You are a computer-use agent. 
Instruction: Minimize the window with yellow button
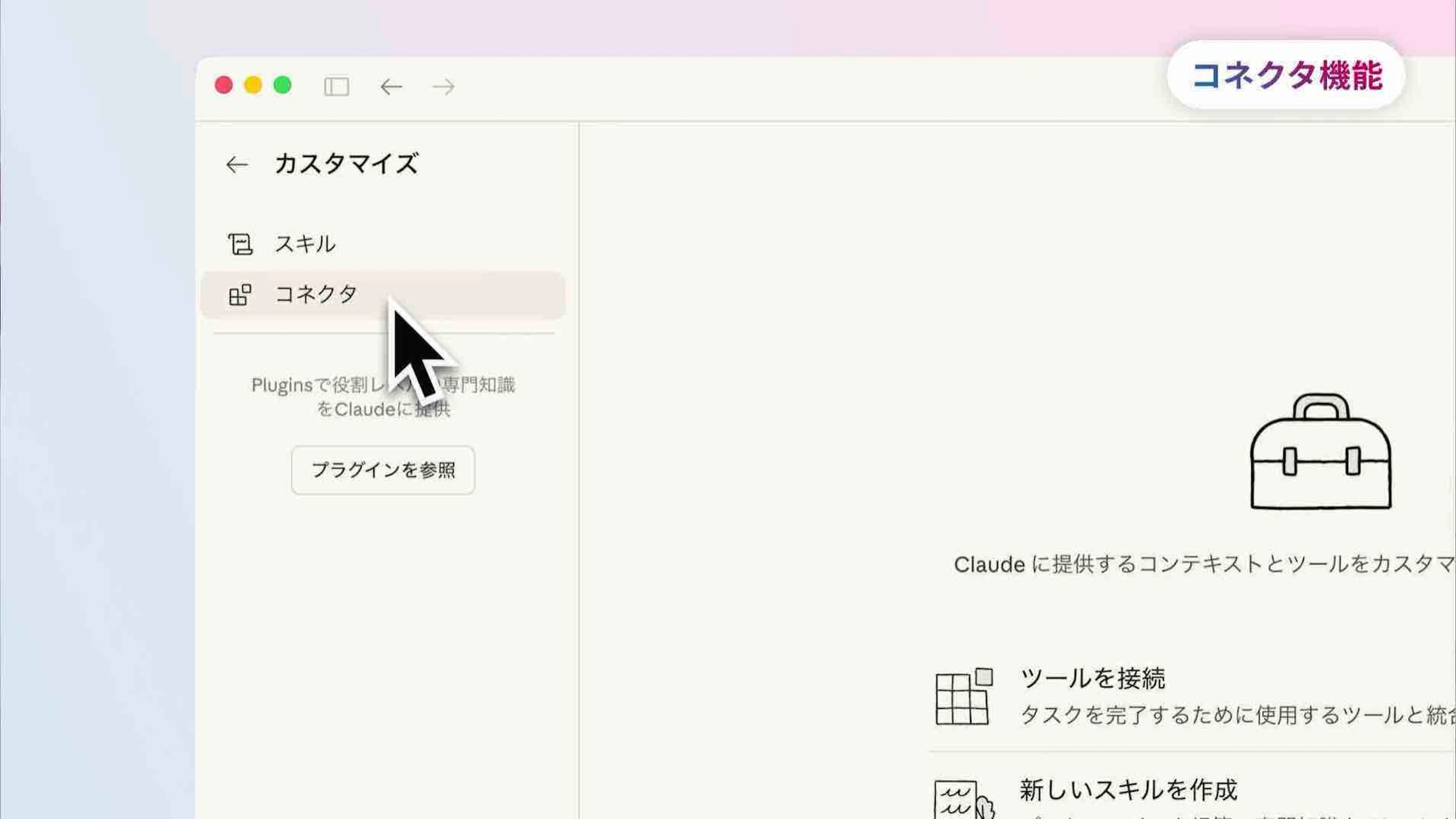coord(253,85)
